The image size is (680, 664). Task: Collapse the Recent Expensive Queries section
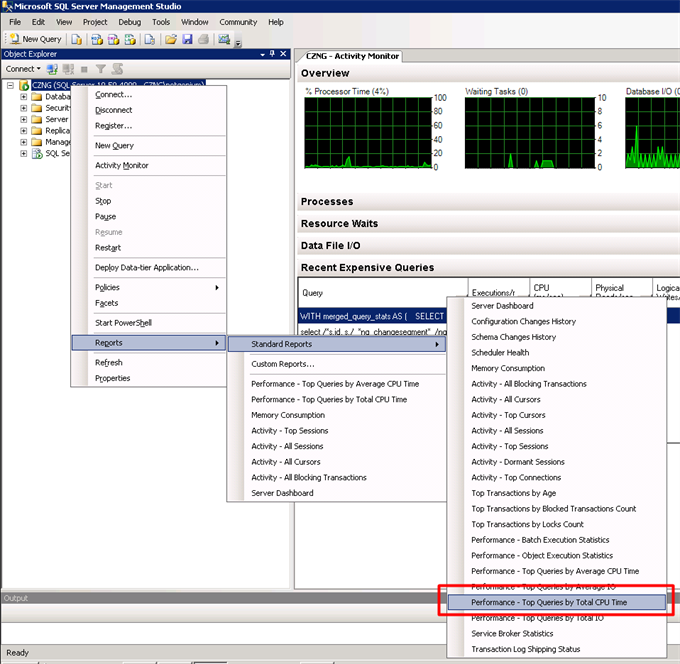[488, 268]
